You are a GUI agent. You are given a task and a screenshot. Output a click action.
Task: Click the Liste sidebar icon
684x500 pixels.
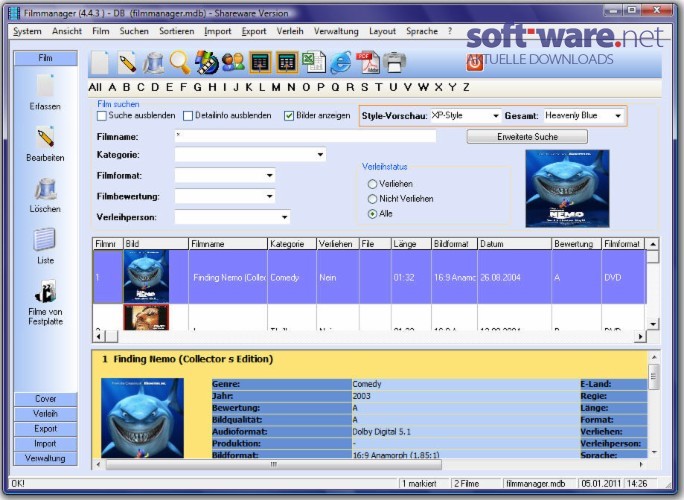tap(44, 239)
